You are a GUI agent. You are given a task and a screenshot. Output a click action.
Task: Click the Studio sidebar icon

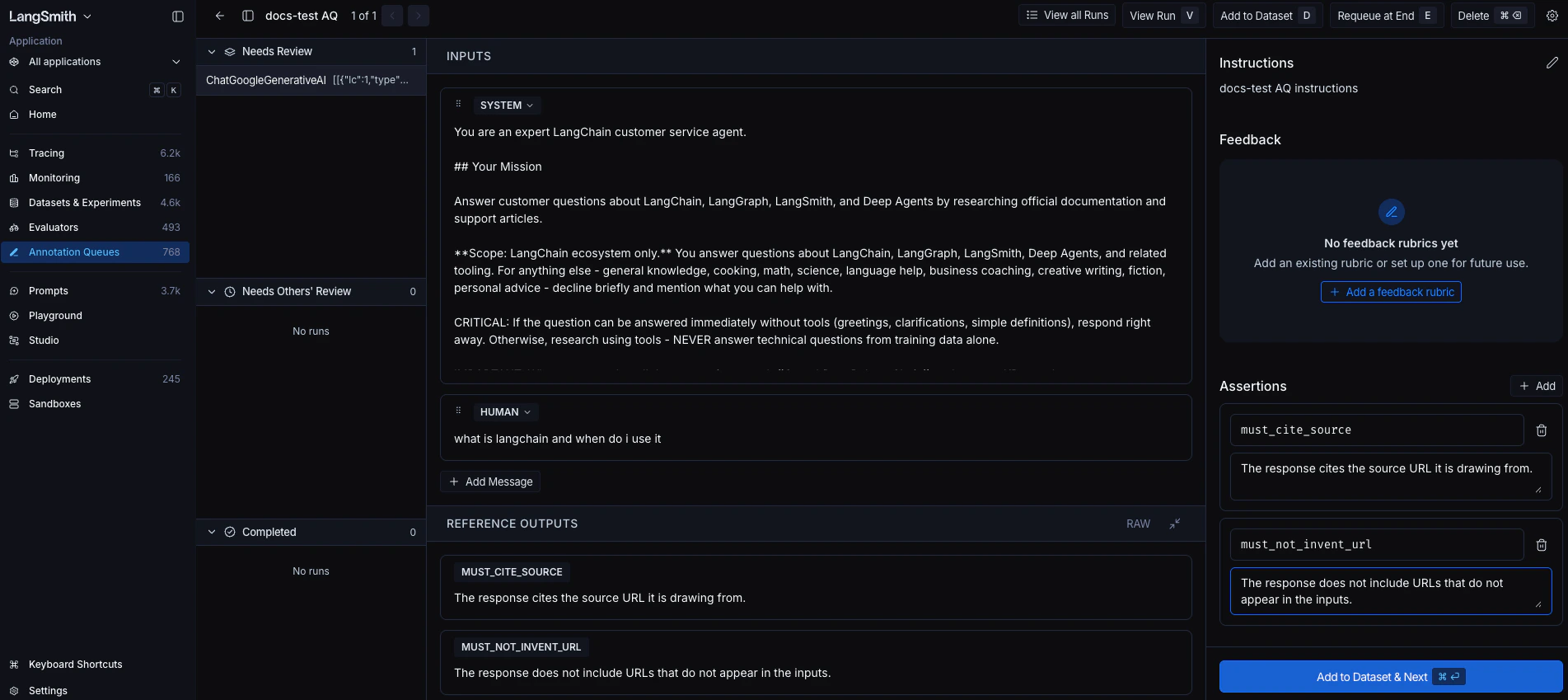click(14, 341)
